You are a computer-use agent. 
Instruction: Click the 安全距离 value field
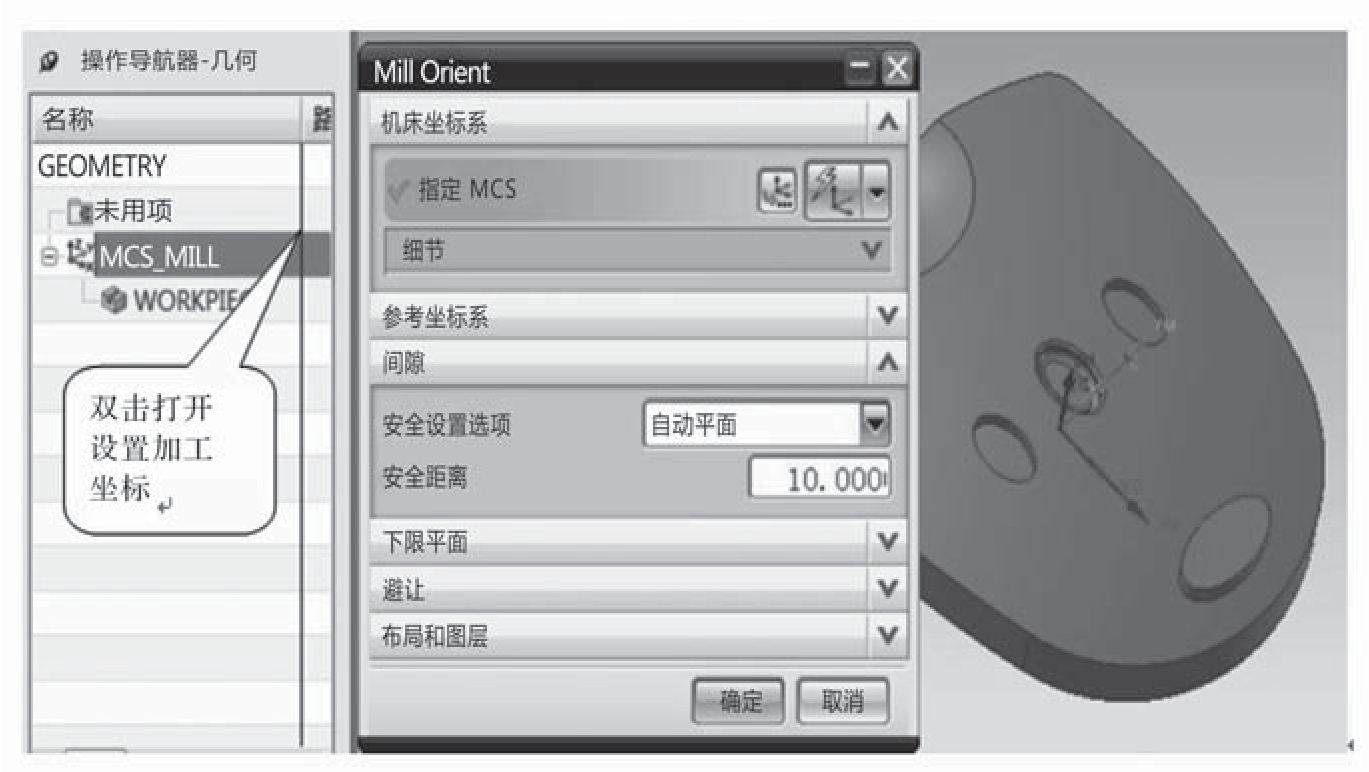coord(819,478)
